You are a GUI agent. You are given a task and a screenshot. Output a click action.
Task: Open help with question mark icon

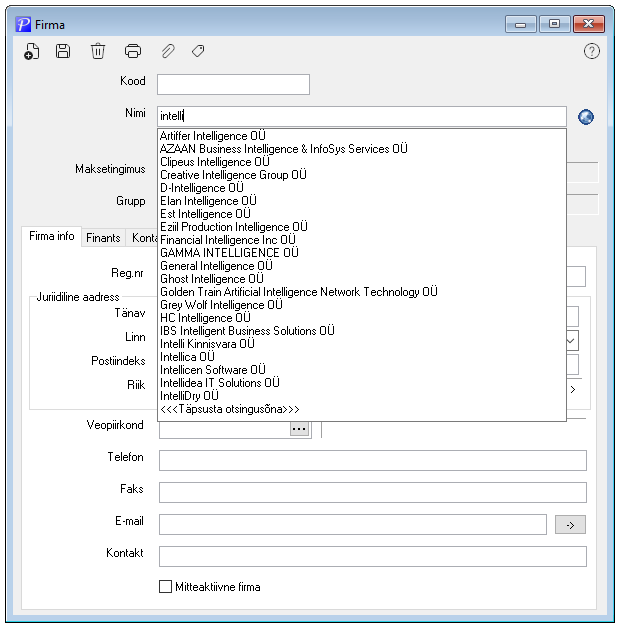(591, 51)
